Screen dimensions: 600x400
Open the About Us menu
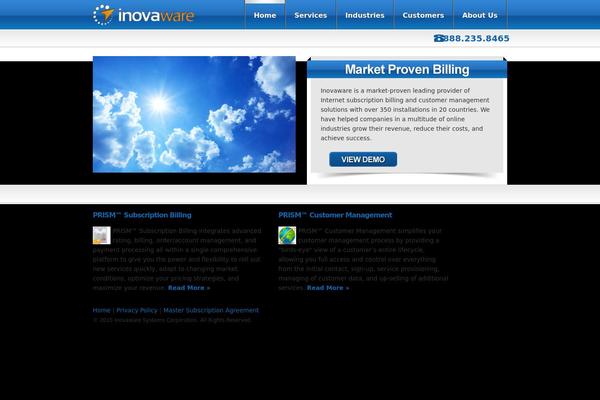pyautogui.click(x=480, y=15)
